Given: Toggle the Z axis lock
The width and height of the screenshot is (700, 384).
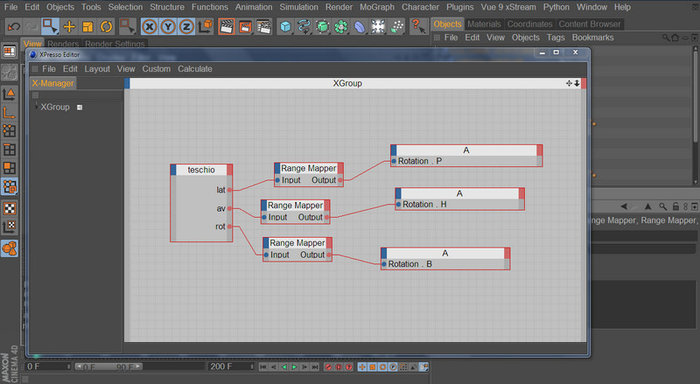Looking at the screenshot, I should click(x=187, y=27).
